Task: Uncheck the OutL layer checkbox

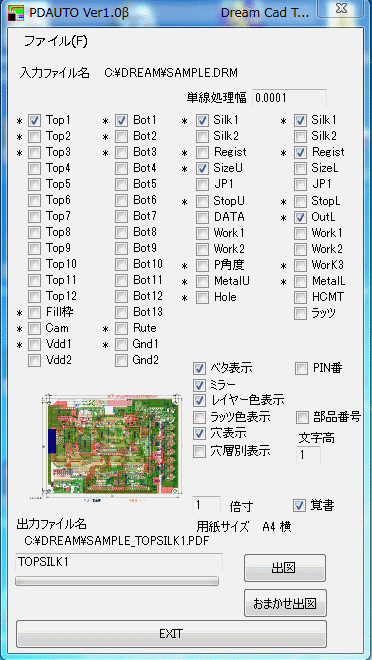Action: tap(300, 218)
